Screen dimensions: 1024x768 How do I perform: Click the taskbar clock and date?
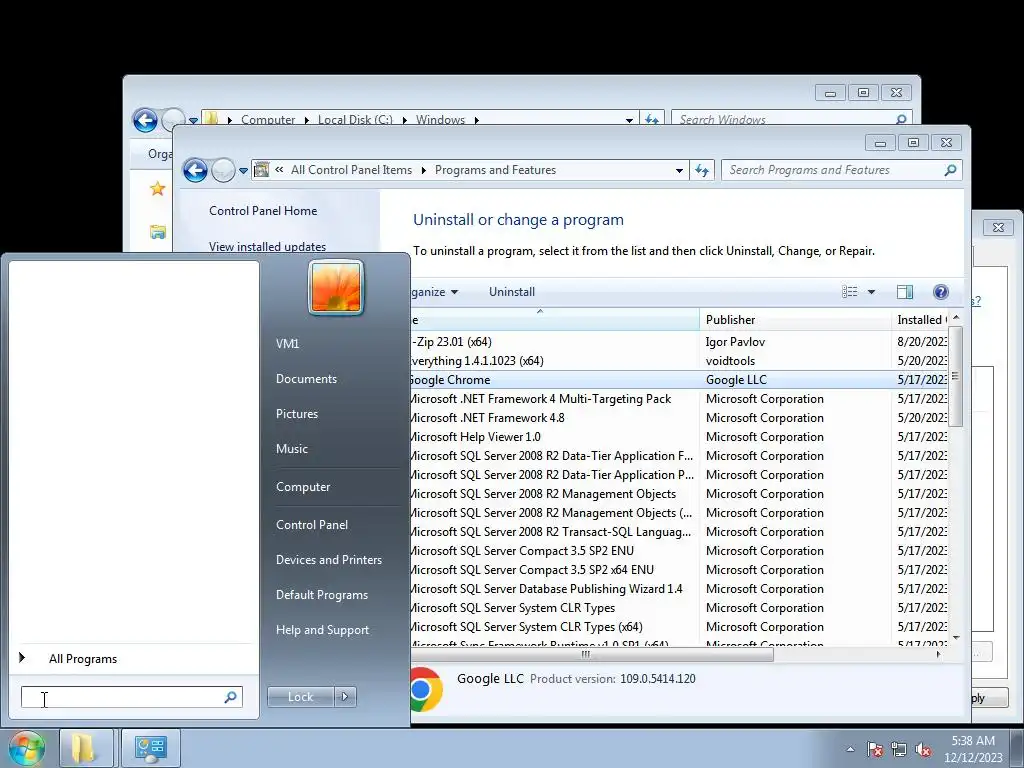[x=973, y=749]
